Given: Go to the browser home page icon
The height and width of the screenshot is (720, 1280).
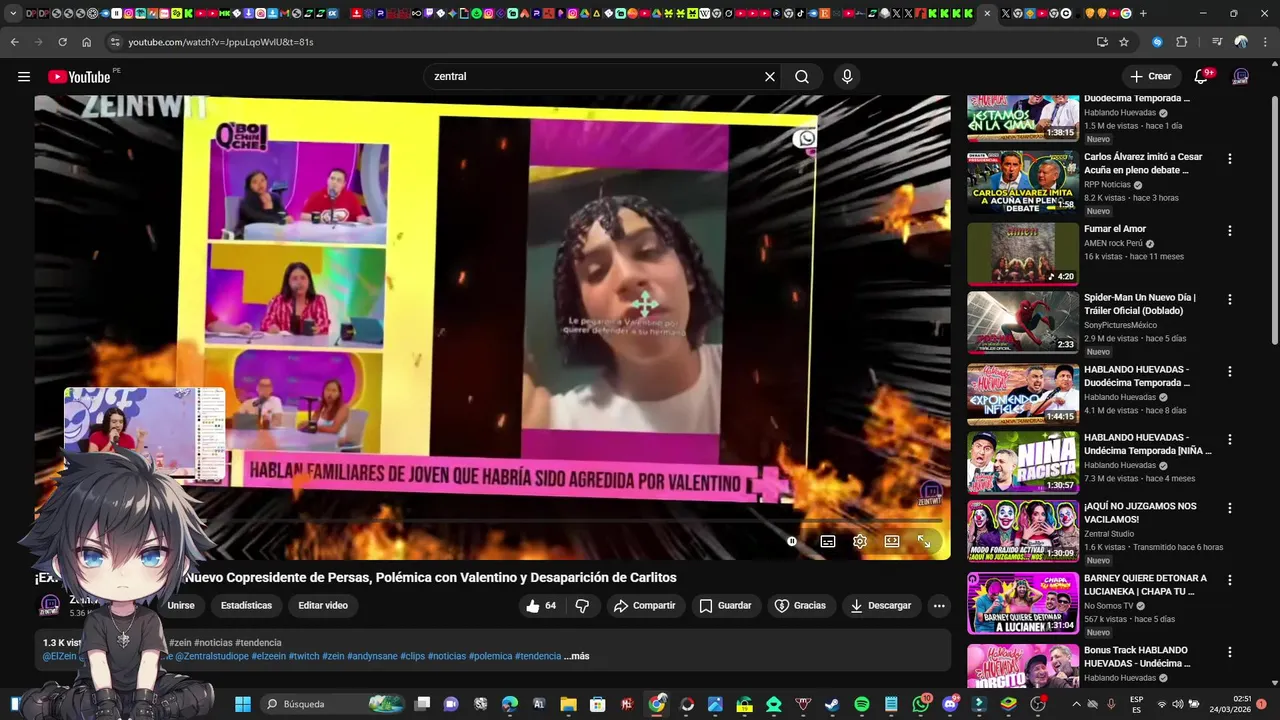Looking at the screenshot, I should point(86,42).
